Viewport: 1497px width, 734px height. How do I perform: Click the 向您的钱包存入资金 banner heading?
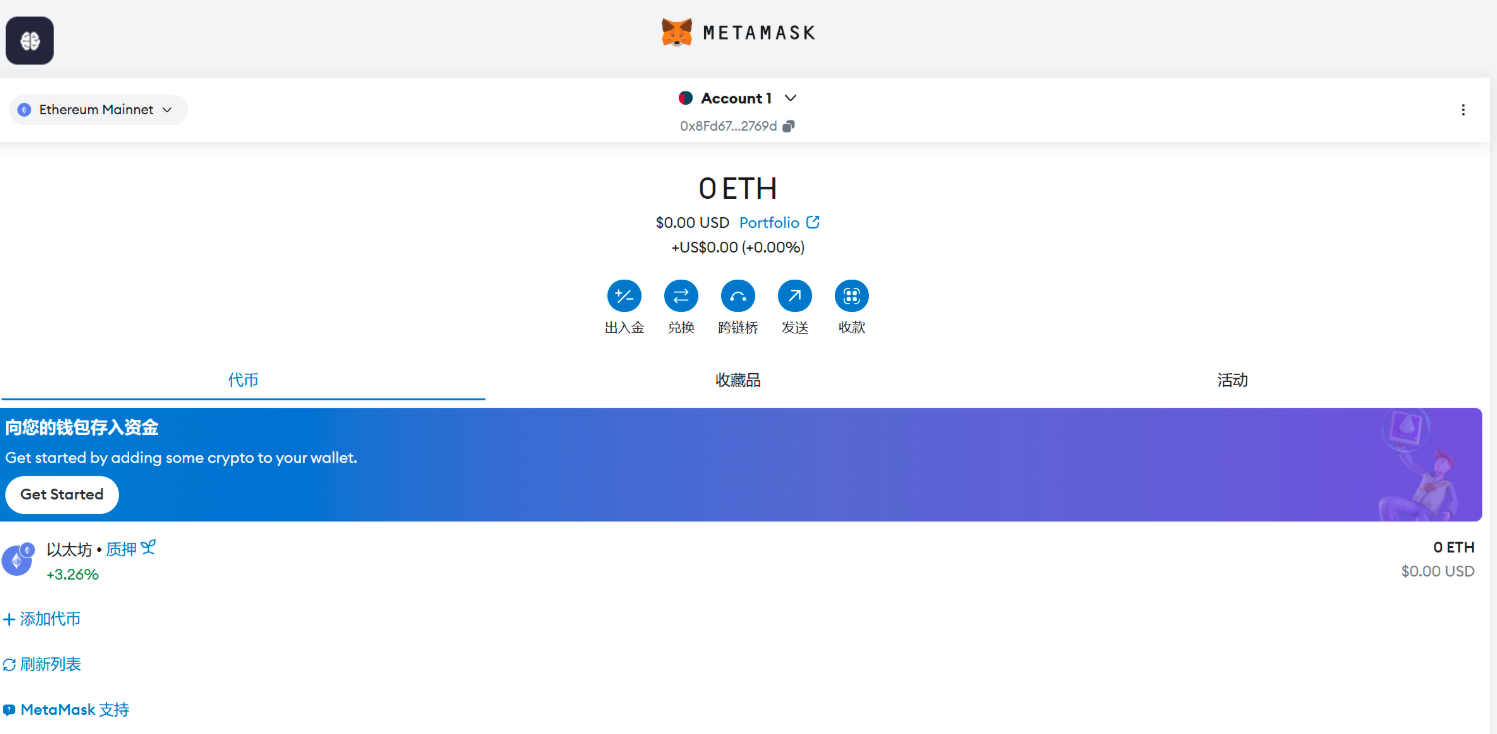pyautogui.click(x=82, y=428)
